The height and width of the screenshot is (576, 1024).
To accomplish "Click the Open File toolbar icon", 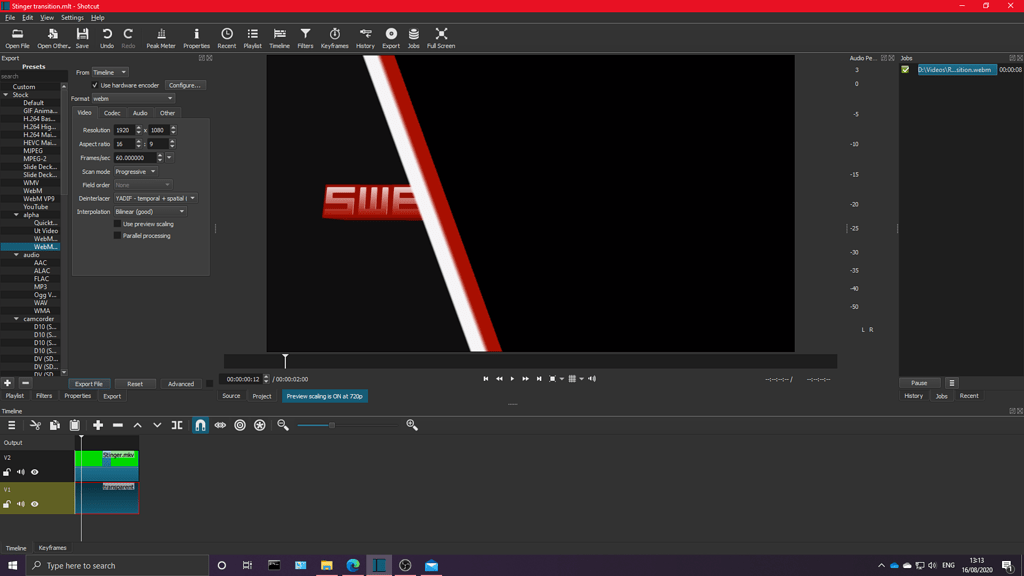I will tap(18, 38).
